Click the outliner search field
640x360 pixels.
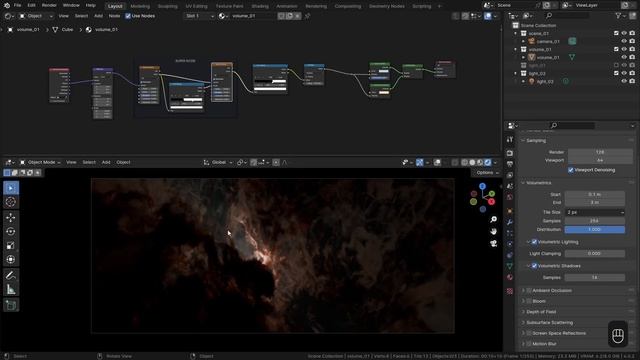(x=567, y=16)
